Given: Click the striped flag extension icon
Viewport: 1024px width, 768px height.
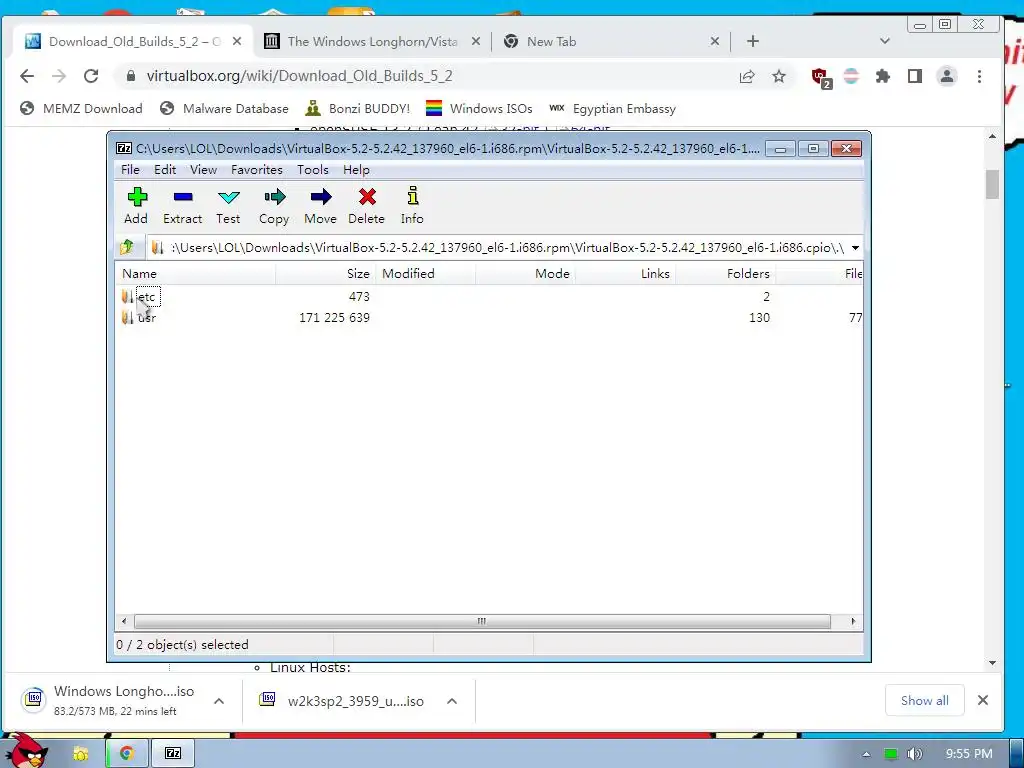Looking at the screenshot, I should coord(852,76).
